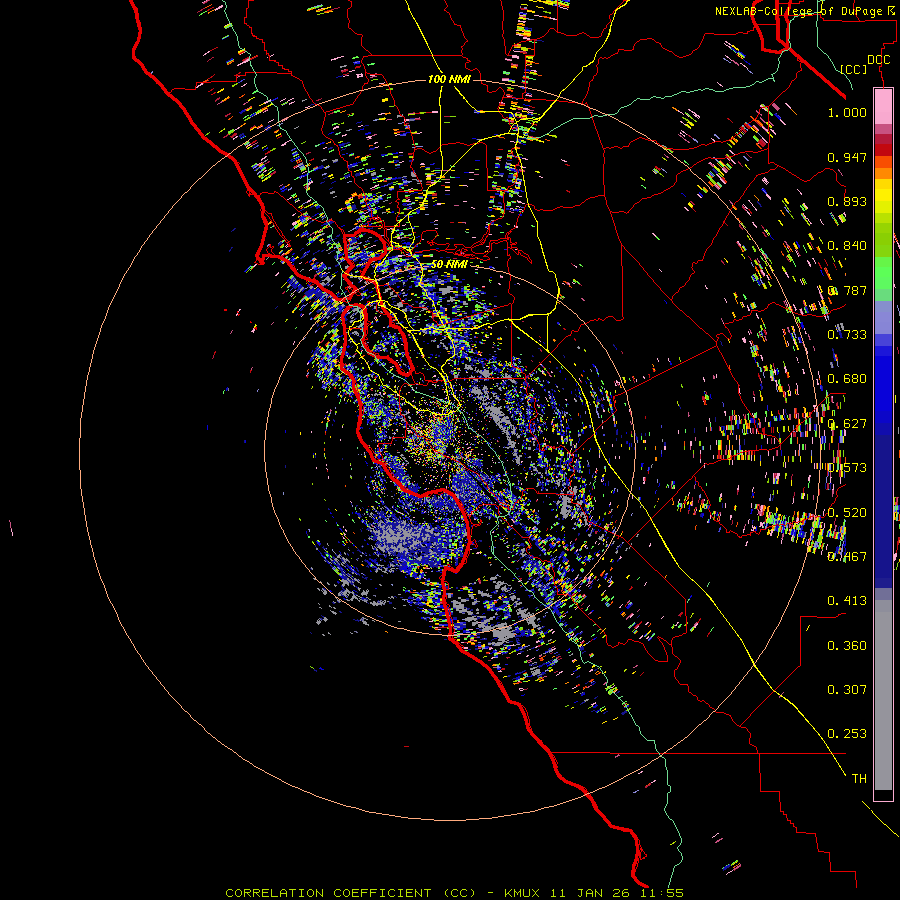Click the 0.893 scale value

(x=847, y=201)
